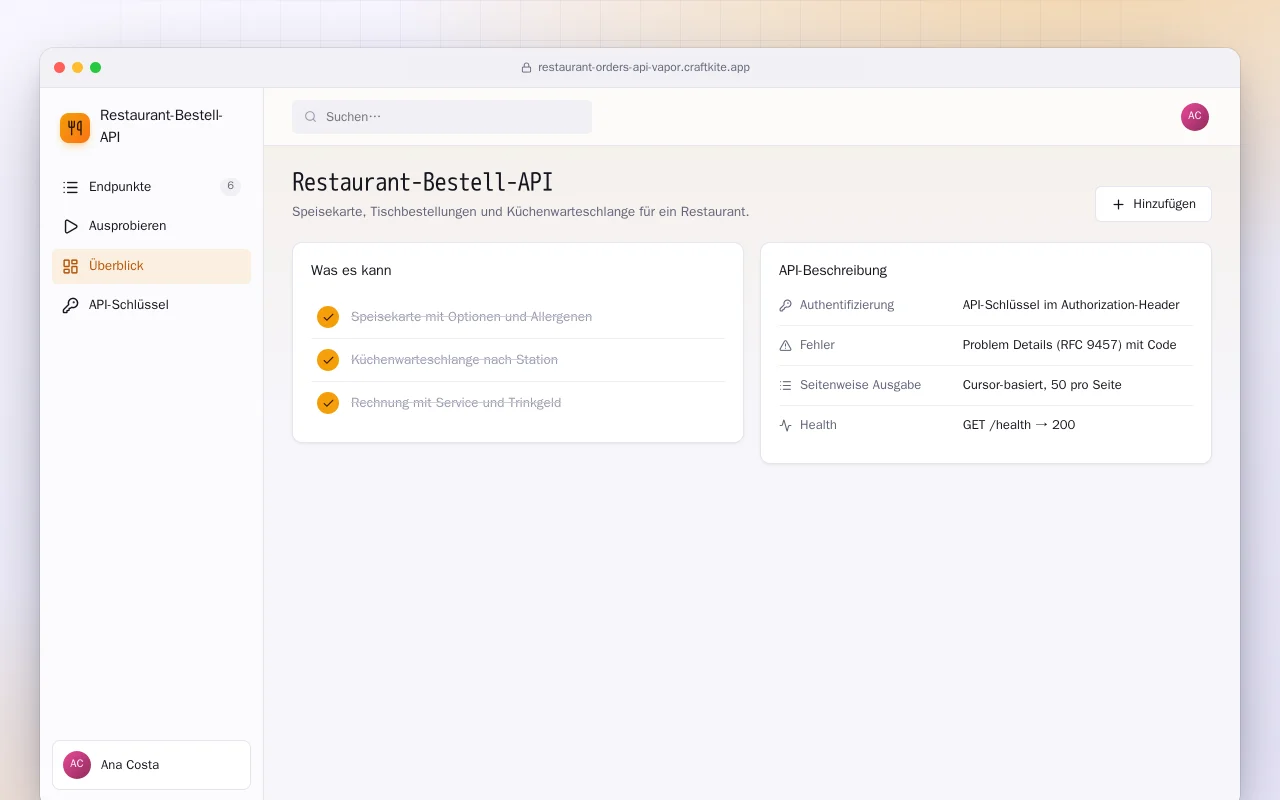Click the key icon beside Authentifizierung

(x=785, y=305)
